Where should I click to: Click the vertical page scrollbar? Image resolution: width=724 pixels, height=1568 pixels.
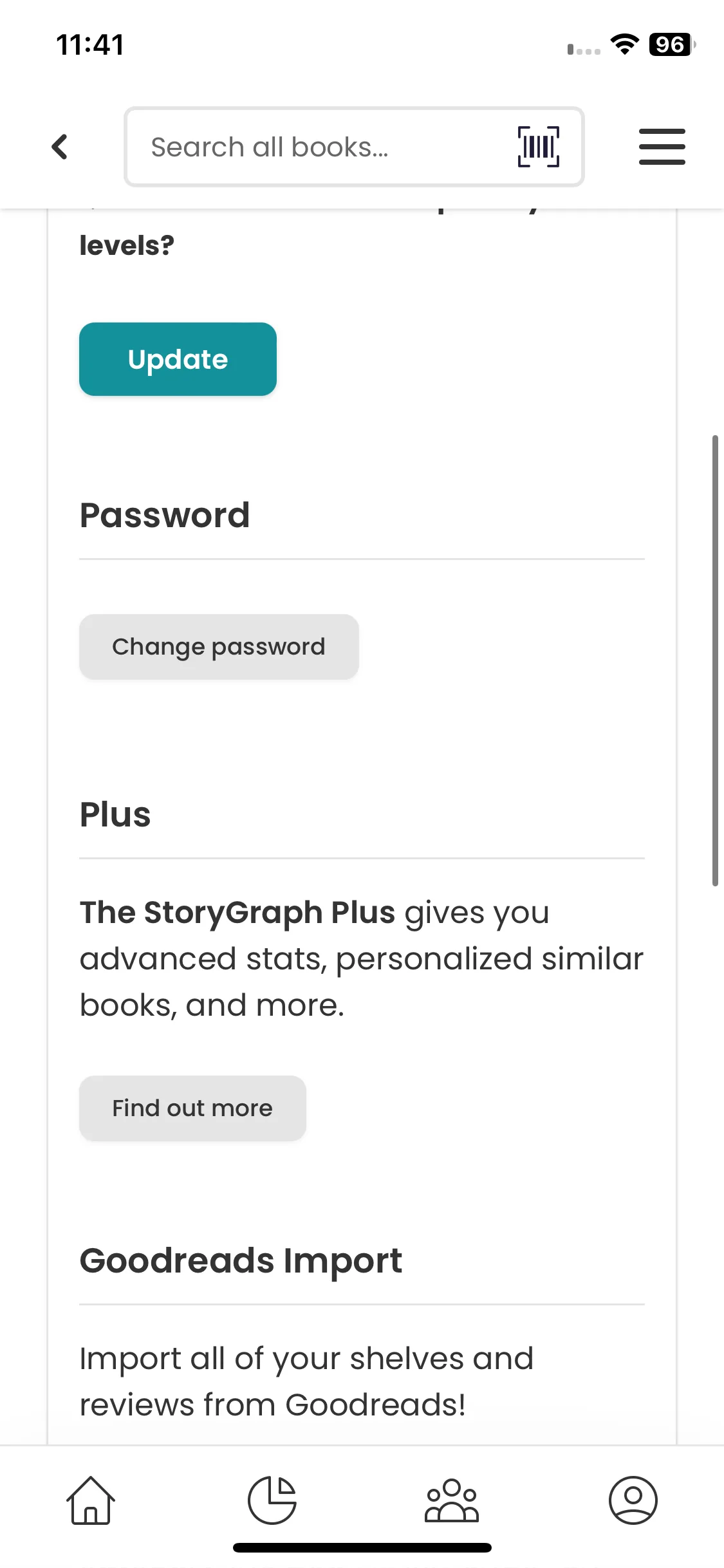click(x=715, y=660)
